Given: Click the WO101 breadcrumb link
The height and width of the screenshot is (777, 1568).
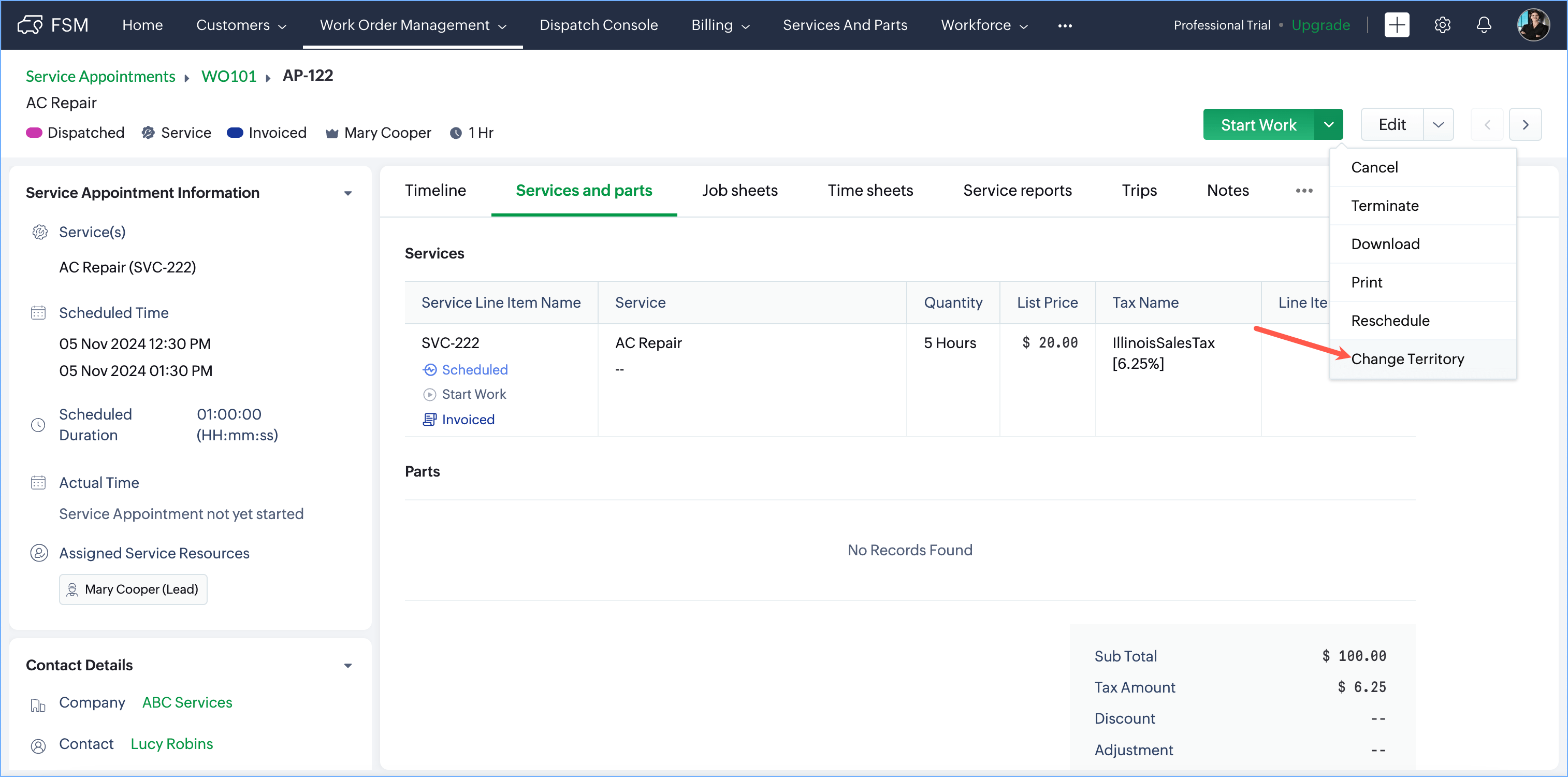Looking at the screenshot, I should (x=228, y=76).
